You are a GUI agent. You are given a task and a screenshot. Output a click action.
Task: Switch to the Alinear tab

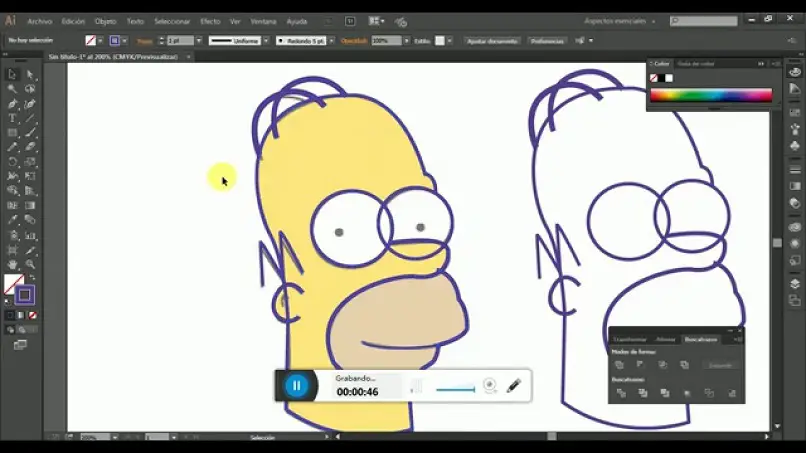(x=665, y=339)
